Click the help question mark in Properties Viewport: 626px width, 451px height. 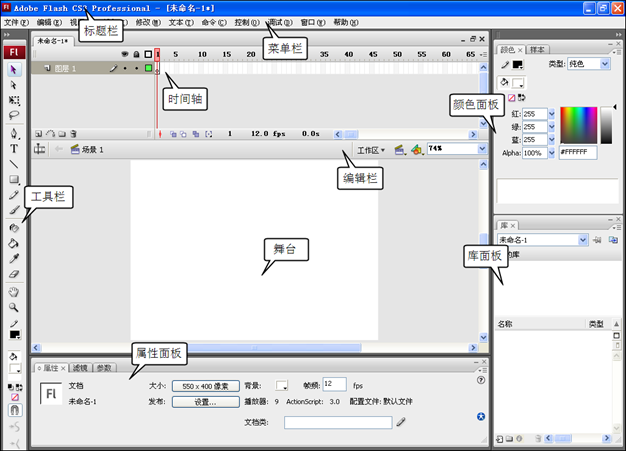click(481, 380)
